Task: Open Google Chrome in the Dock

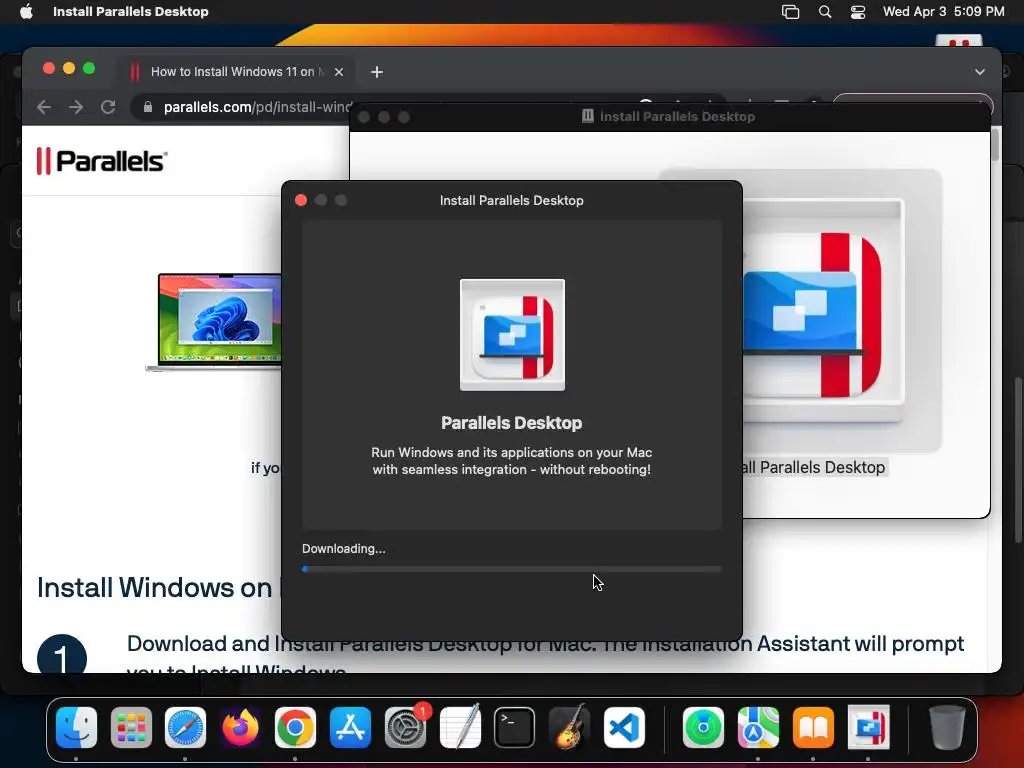Action: coord(295,727)
